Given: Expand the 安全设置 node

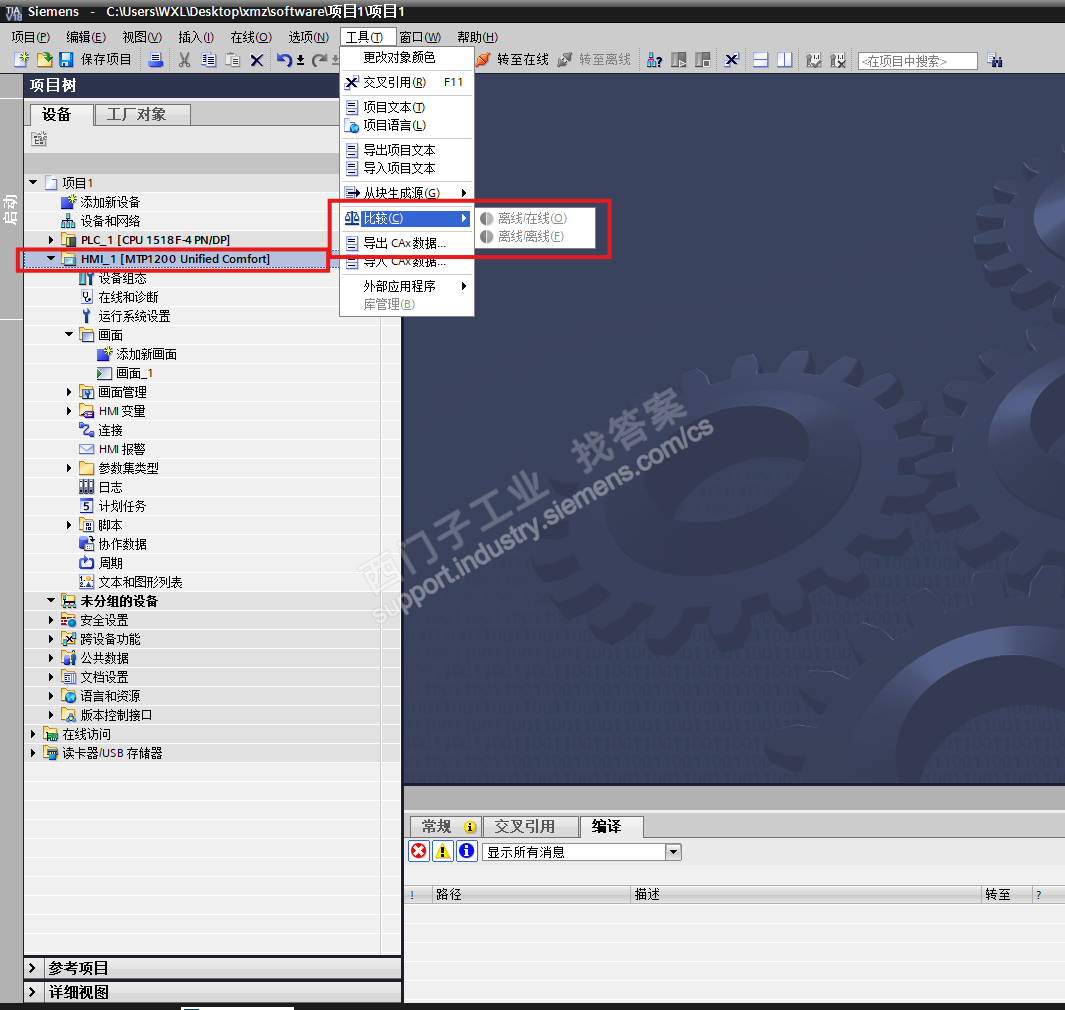Looking at the screenshot, I should (51, 620).
